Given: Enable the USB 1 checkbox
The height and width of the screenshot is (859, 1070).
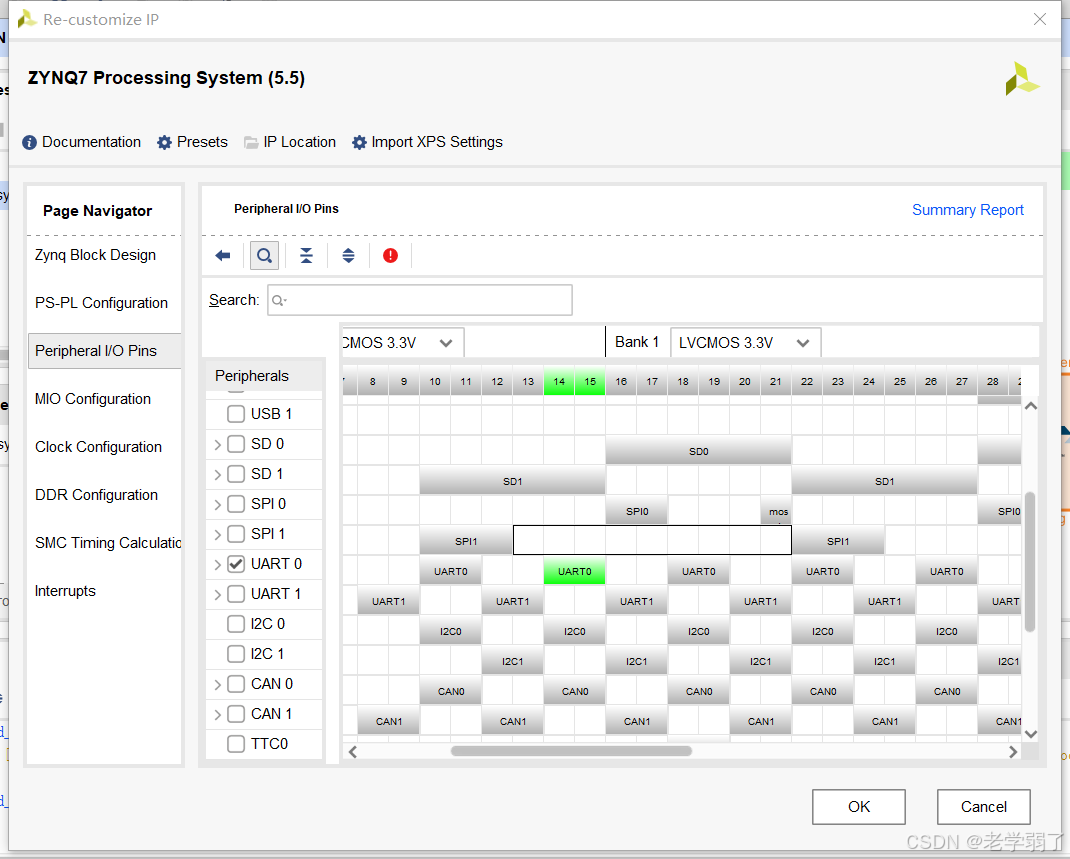Looking at the screenshot, I should 236,414.
